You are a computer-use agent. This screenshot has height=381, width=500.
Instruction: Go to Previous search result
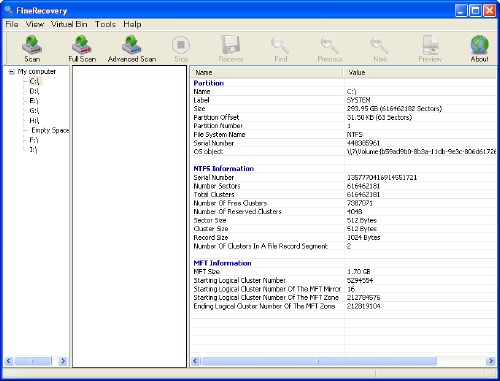click(x=330, y=48)
